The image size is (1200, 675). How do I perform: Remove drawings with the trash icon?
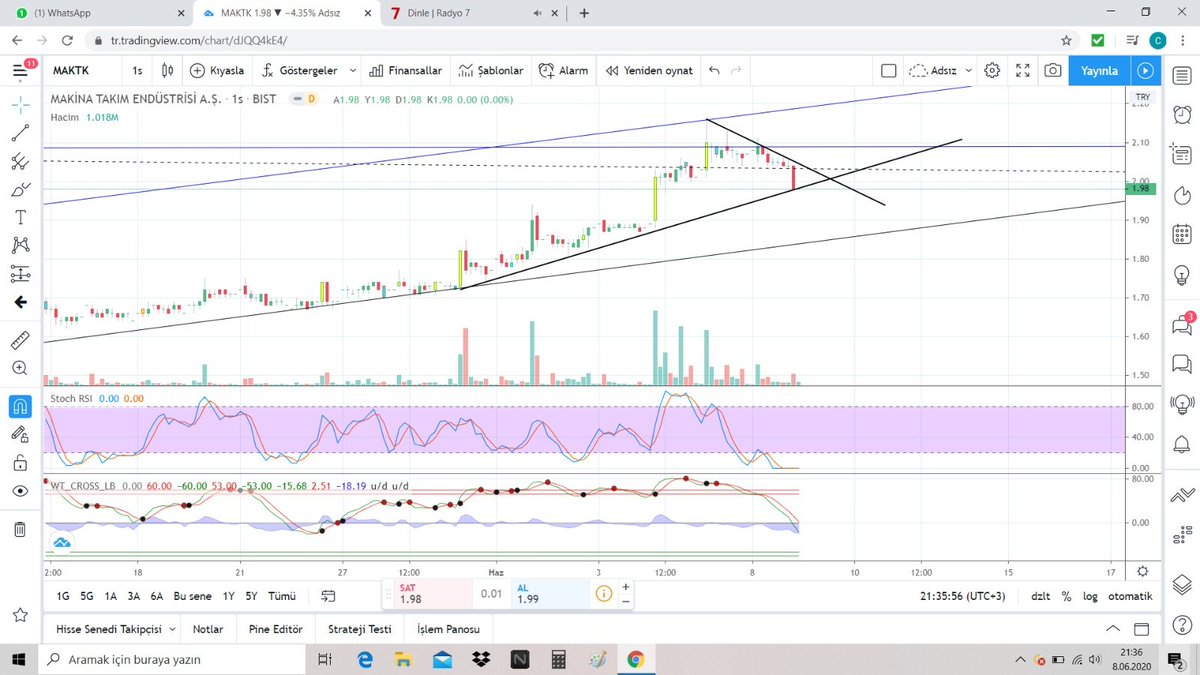[x=20, y=529]
